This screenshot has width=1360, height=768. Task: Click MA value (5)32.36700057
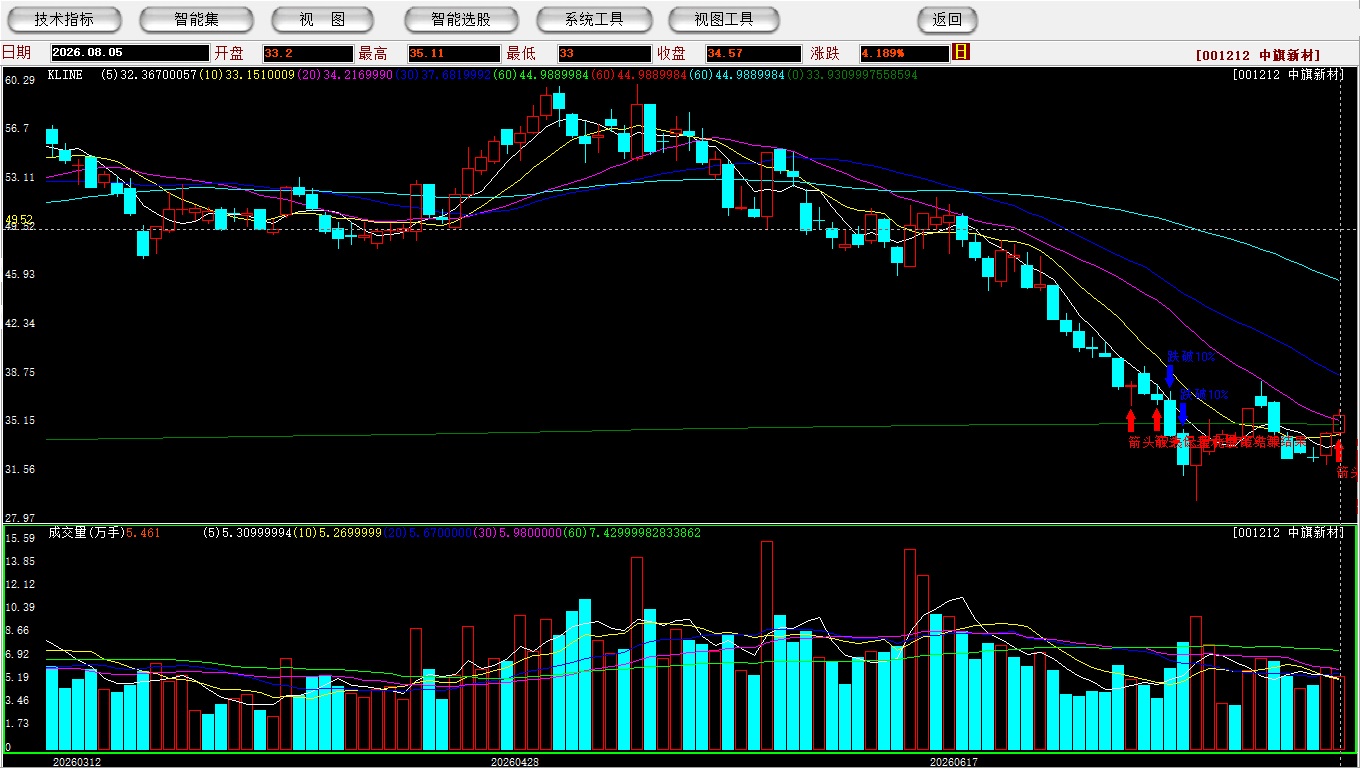tap(148, 75)
